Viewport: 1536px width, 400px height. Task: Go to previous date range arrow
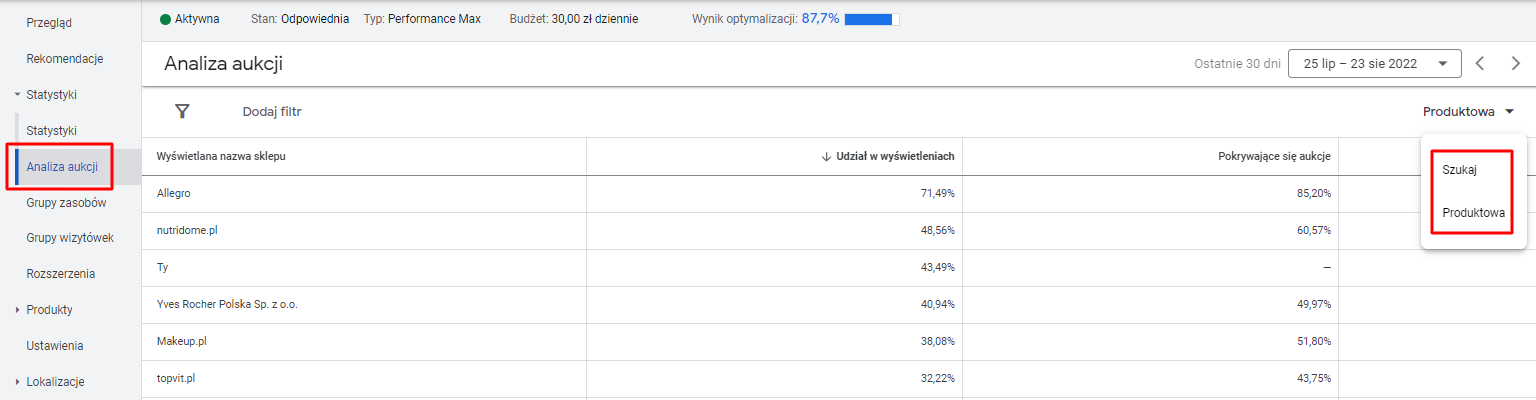pyautogui.click(x=1480, y=63)
